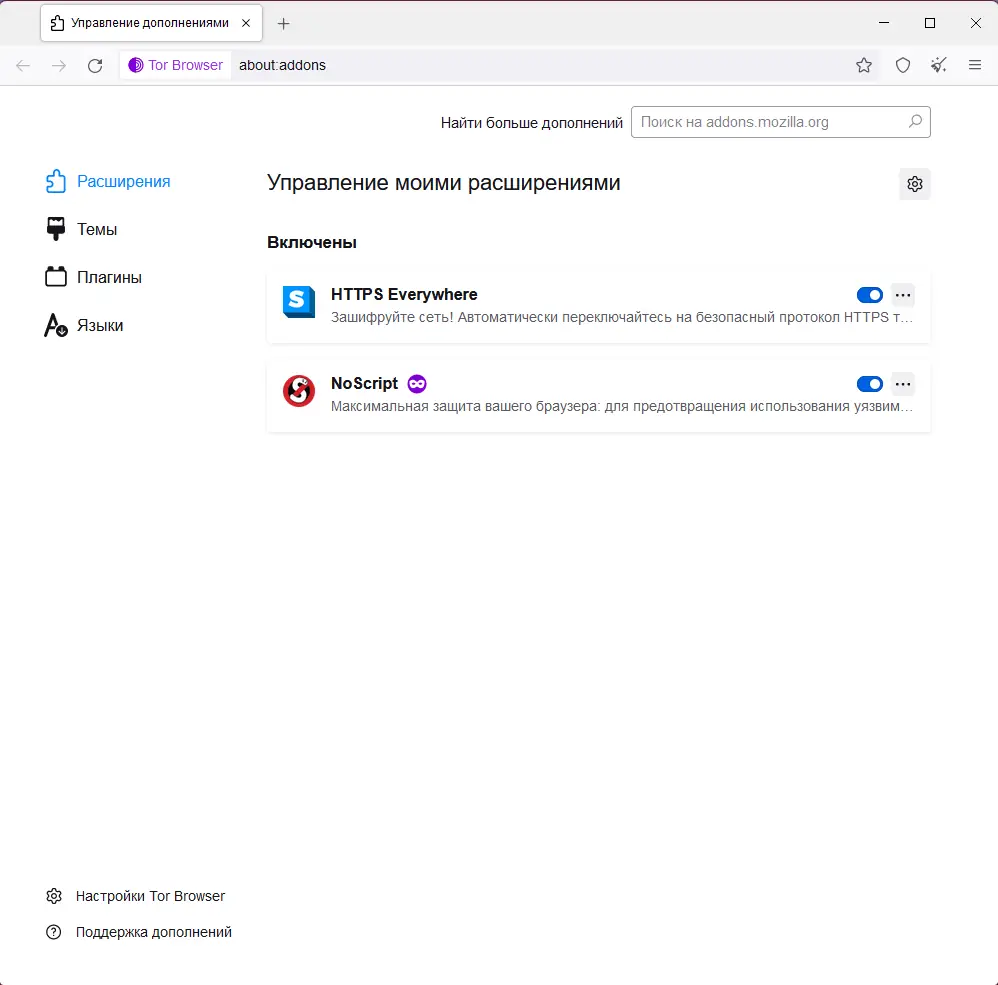Open NoScript extension title
The image size is (998, 985).
pos(364,384)
